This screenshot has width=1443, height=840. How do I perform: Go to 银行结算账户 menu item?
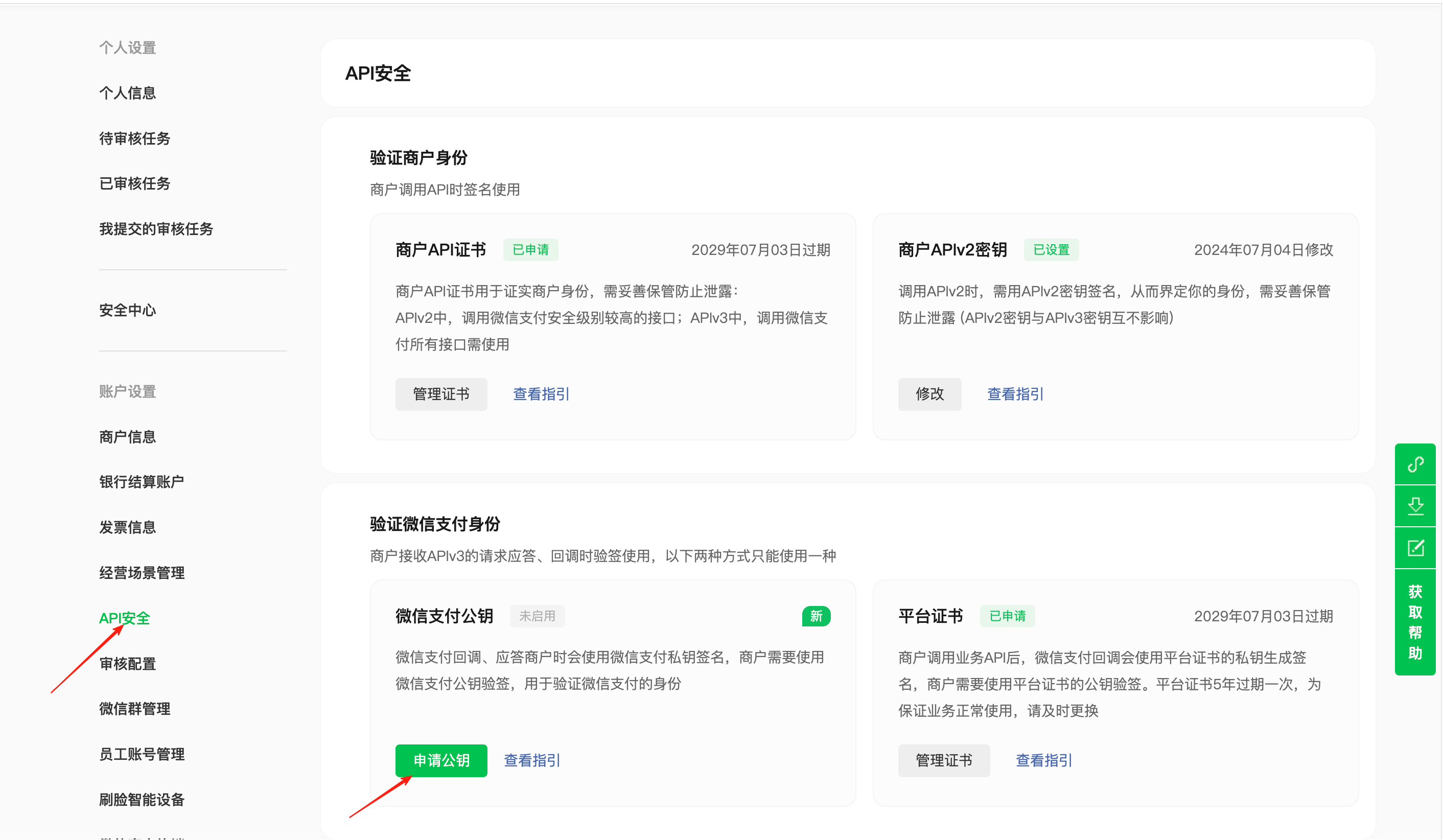point(142,481)
